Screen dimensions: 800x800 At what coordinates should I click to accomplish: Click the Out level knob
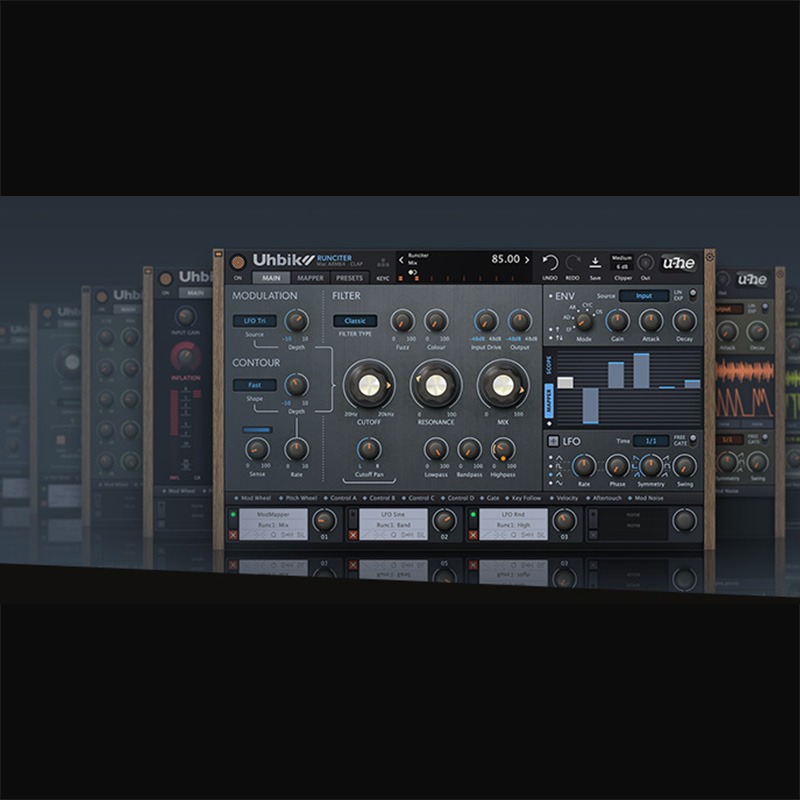click(x=645, y=263)
